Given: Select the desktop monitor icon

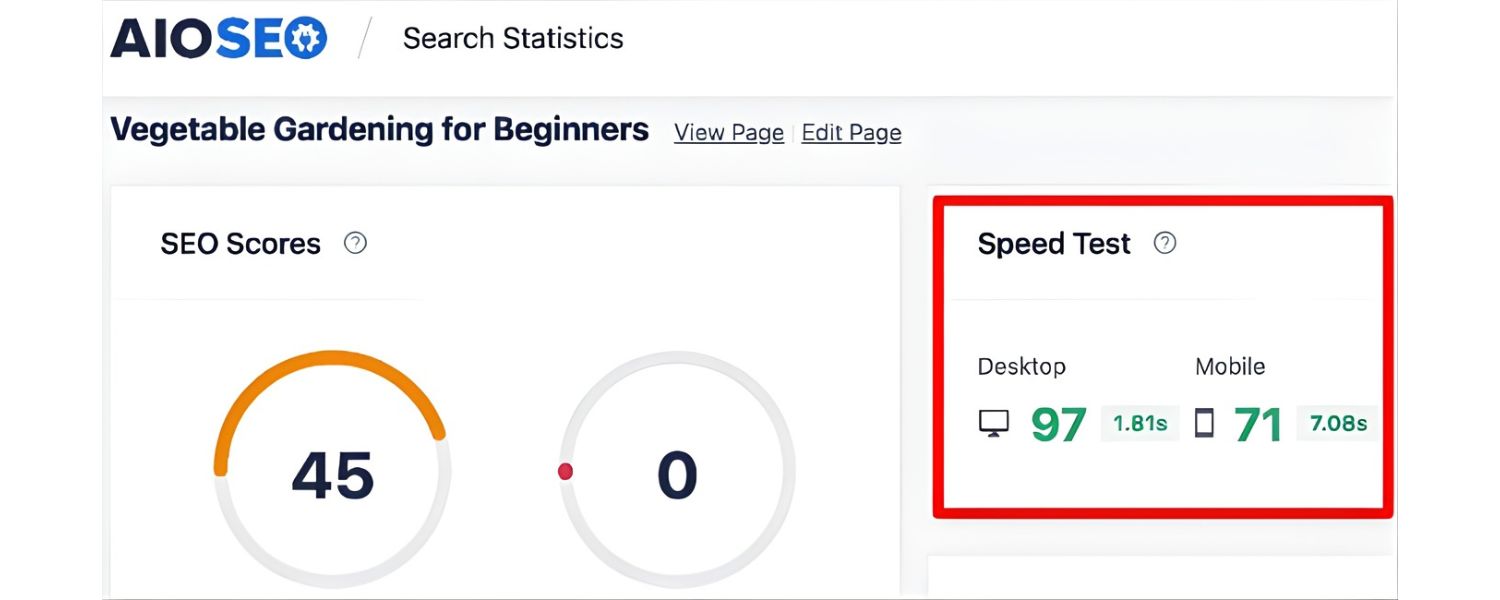Looking at the screenshot, I should tap(995, 423).
